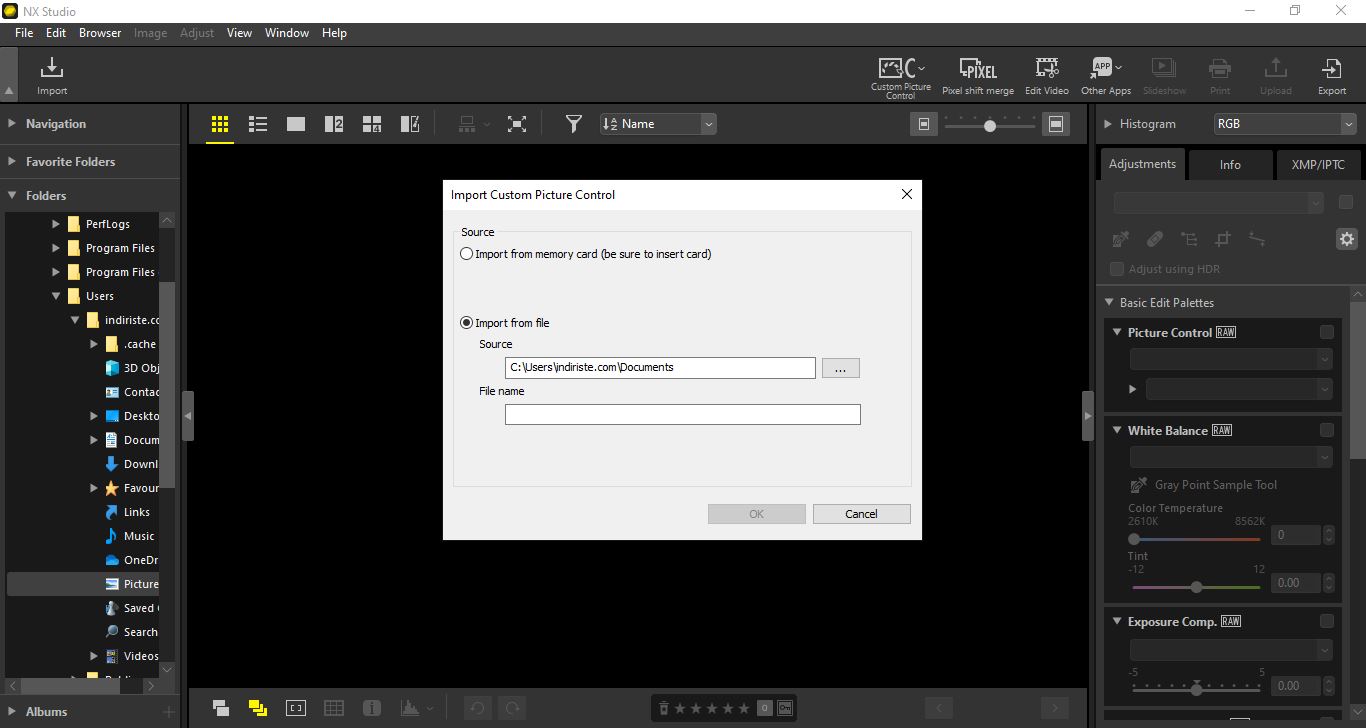Collapse the Folders panel
The width and height of the screenshot is (1366, 728).
point(13,196)
